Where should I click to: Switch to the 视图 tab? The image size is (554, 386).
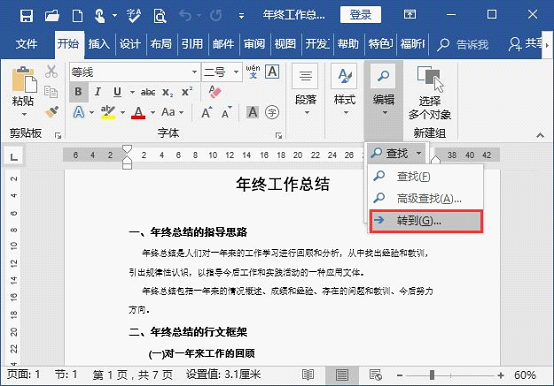[285, 44]
